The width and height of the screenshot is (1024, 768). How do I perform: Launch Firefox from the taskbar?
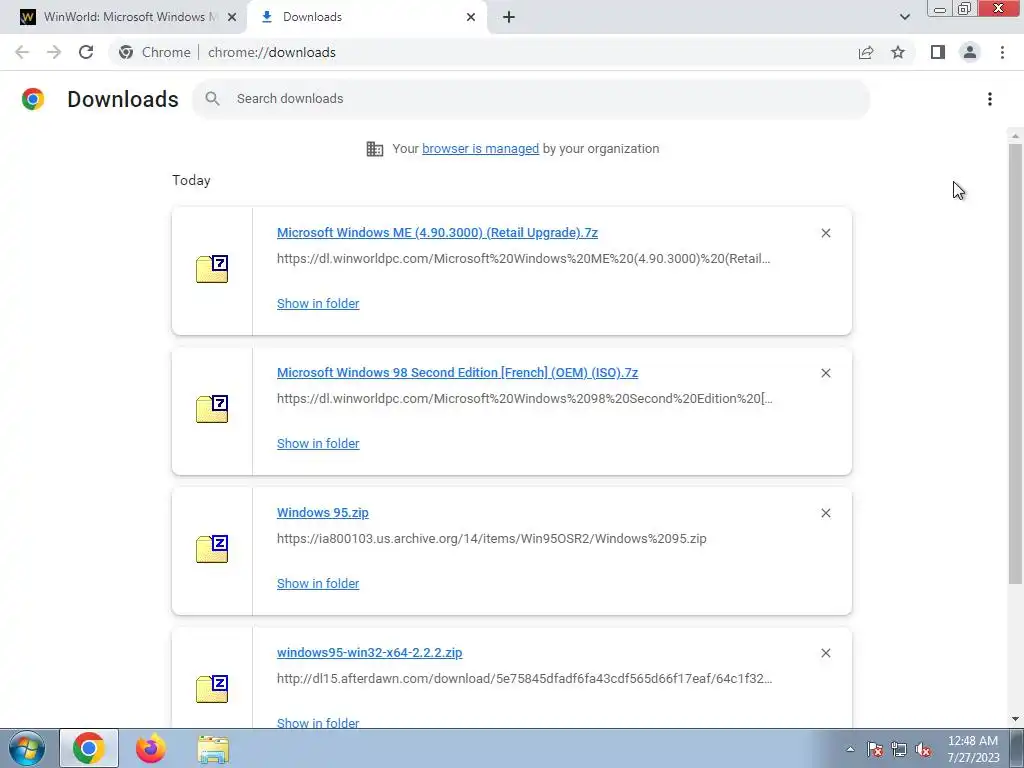[x=150, y=748]
